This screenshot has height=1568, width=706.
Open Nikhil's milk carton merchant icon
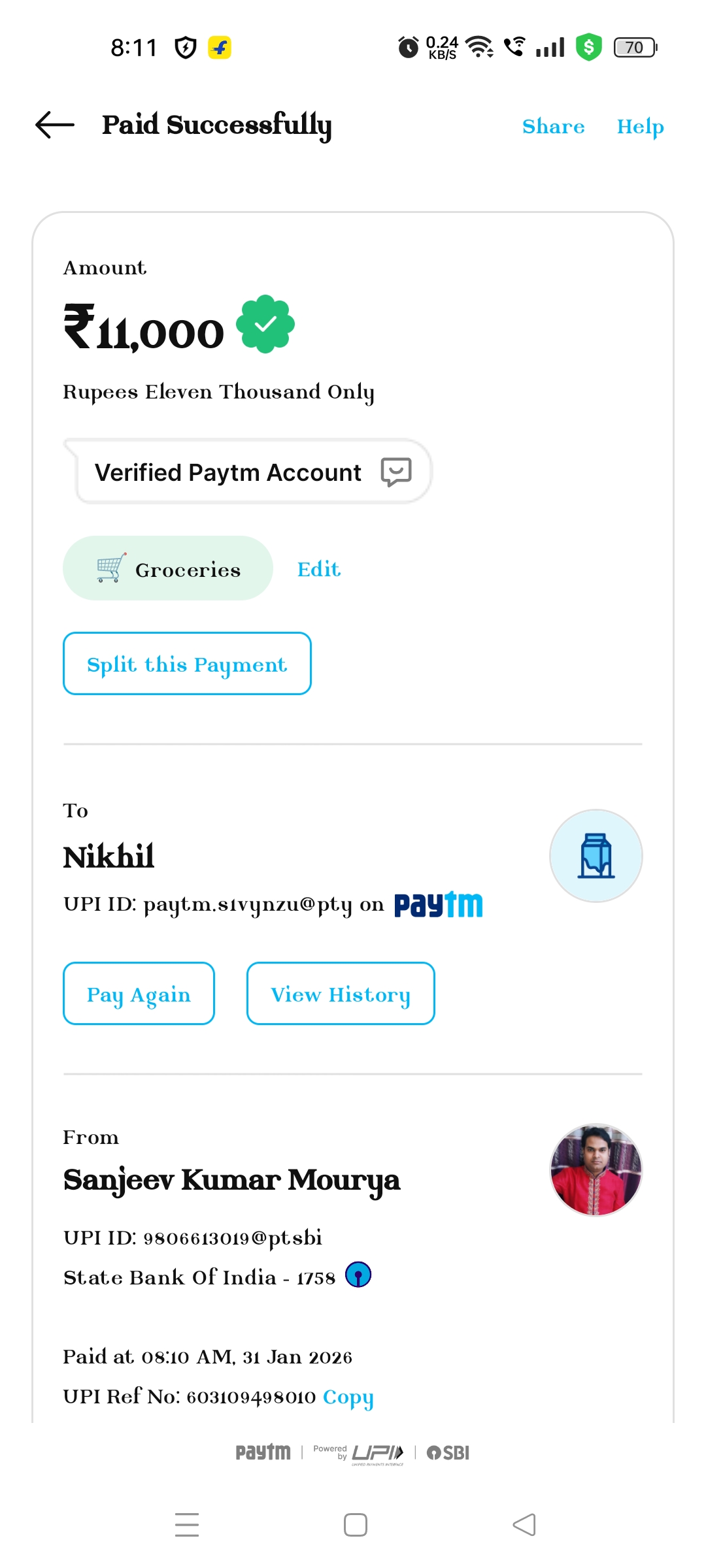[596, 856]
